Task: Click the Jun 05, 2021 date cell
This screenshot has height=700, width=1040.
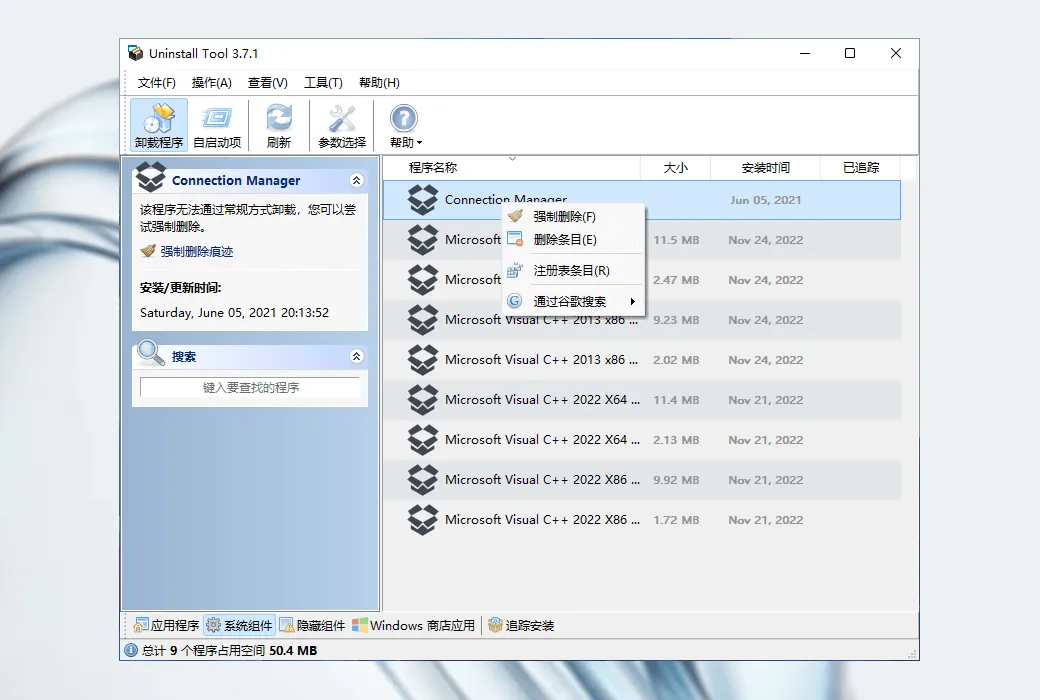Action: (765, 200)
